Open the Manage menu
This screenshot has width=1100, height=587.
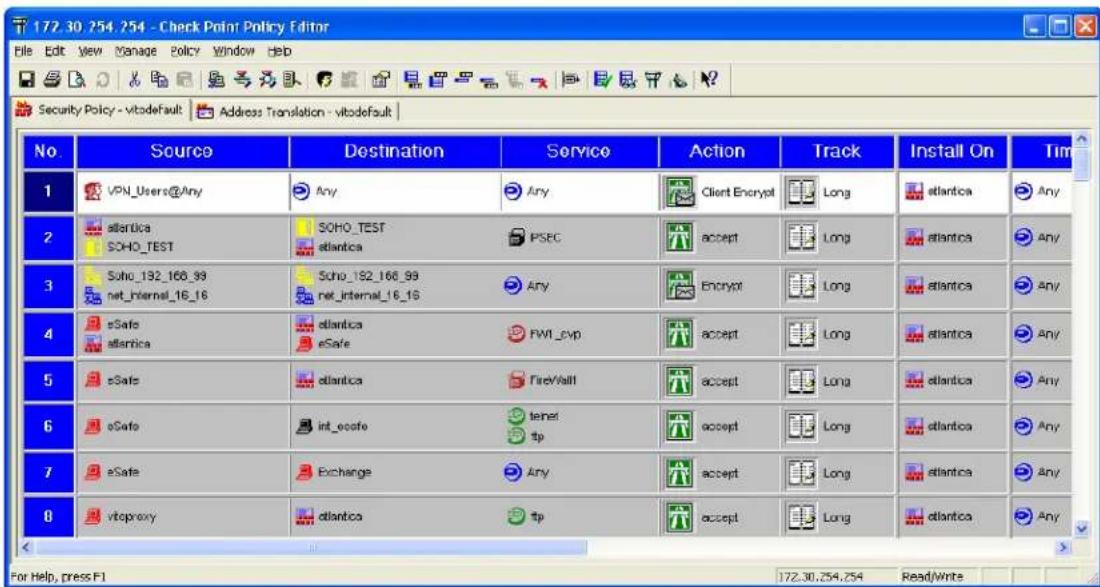tap(133, 51)
